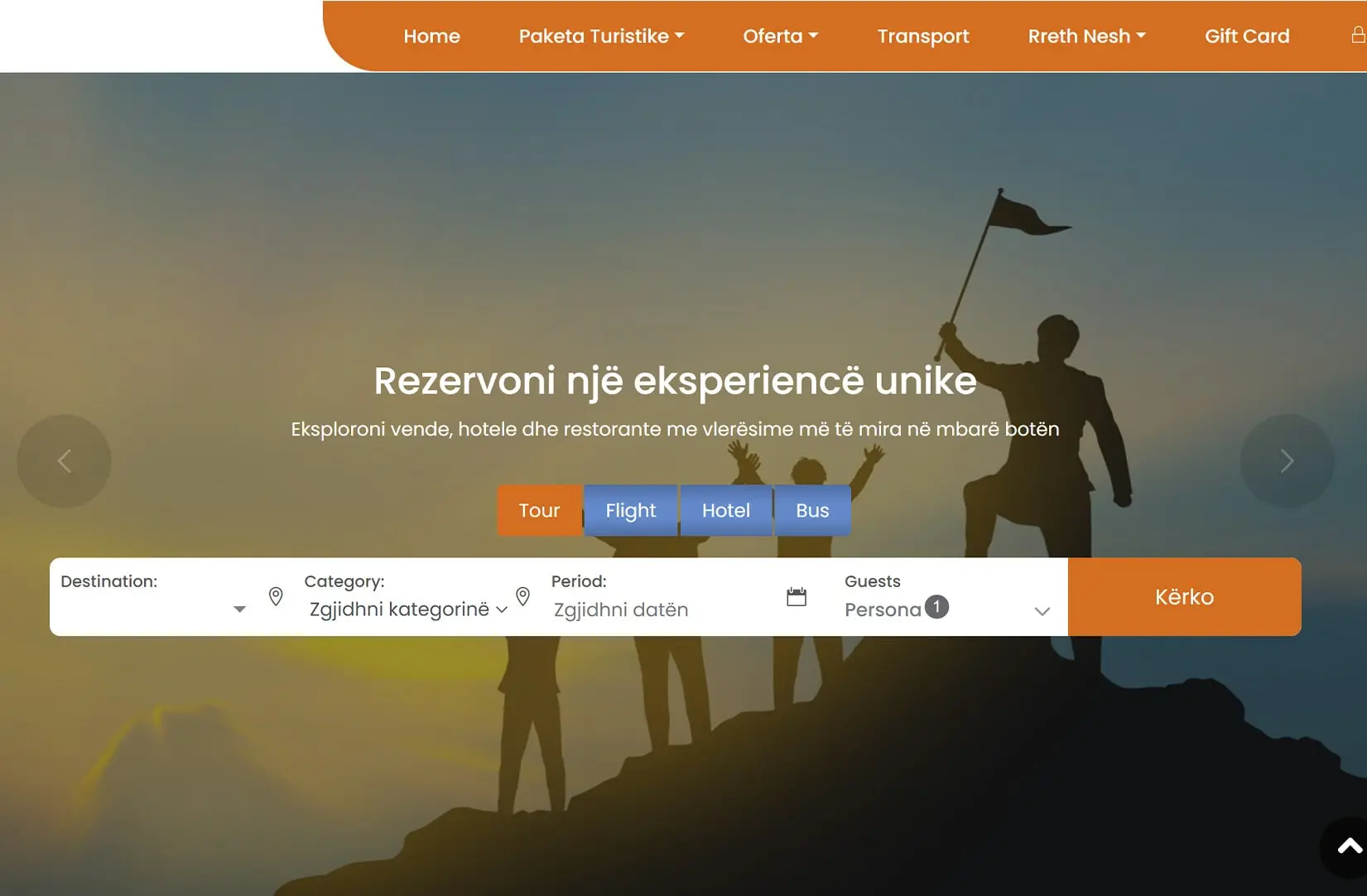
Task: Open the Destination dropdown arrow
Action: [239, 609]
